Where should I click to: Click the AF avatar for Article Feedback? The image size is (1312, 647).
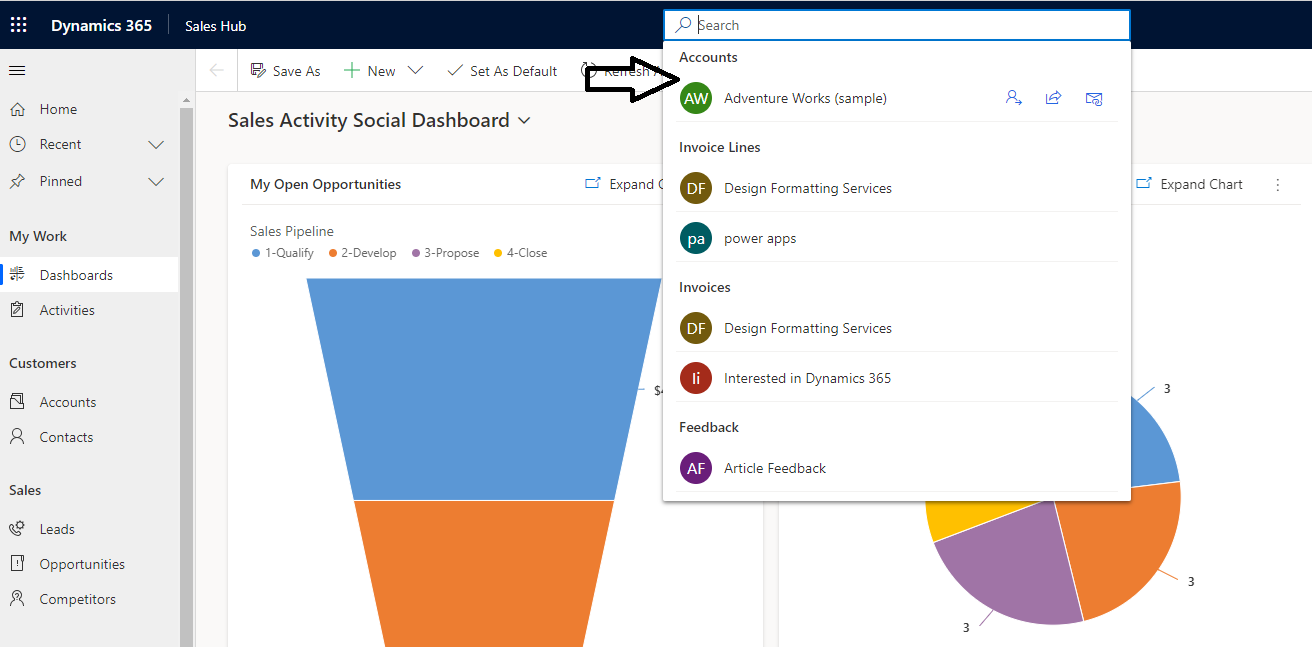(x=696, y=468)
